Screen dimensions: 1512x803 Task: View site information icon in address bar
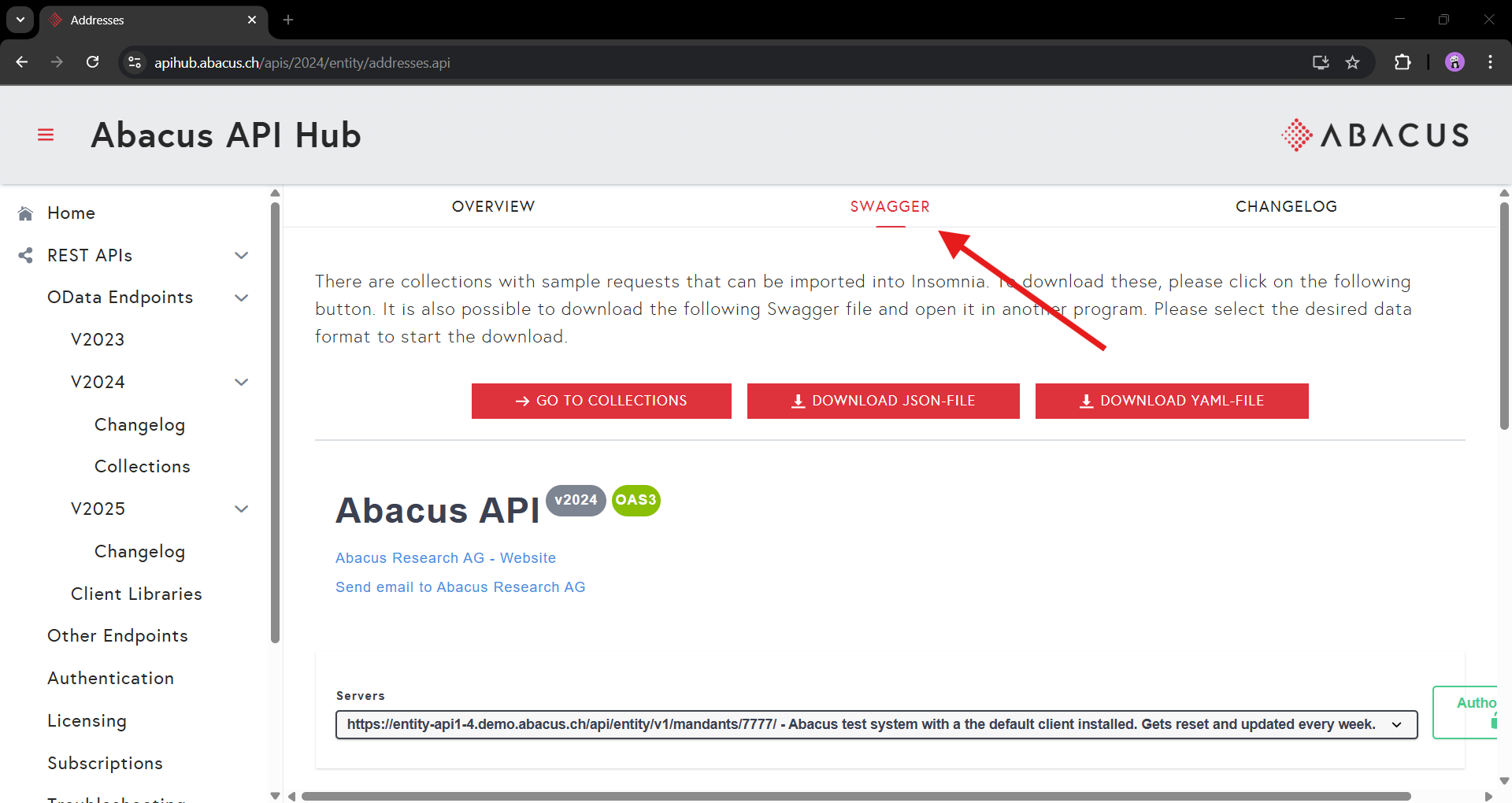click(x=135, y=62)
